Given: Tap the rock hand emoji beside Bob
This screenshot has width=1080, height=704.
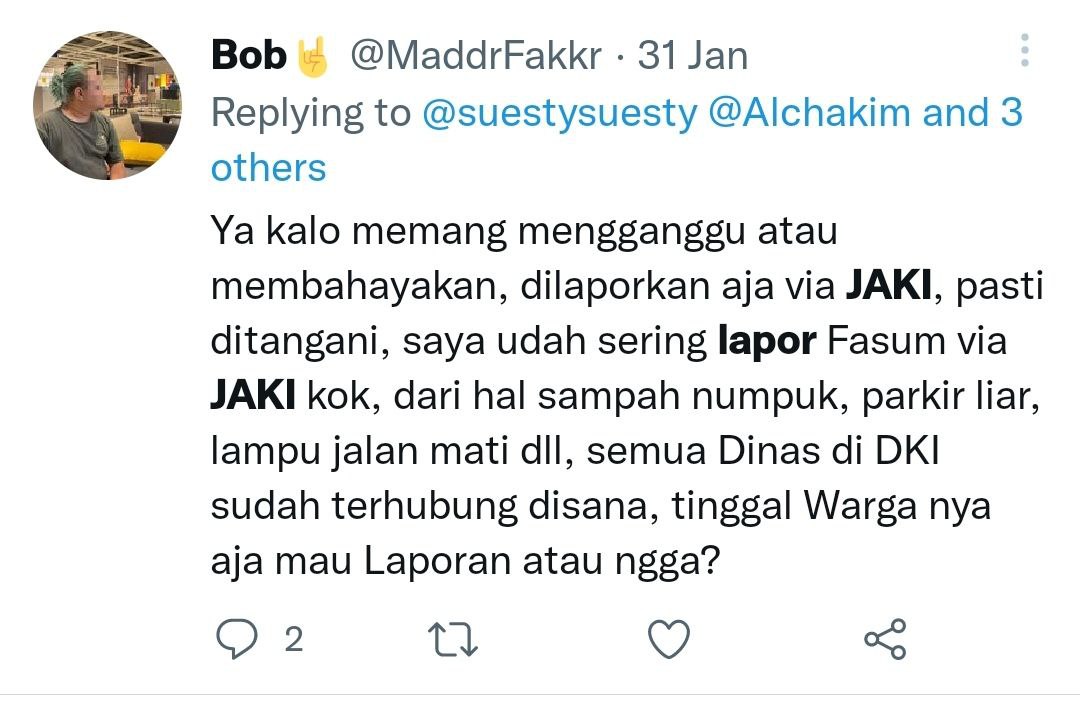Looking at the screenshot, I should click(313, 56).
